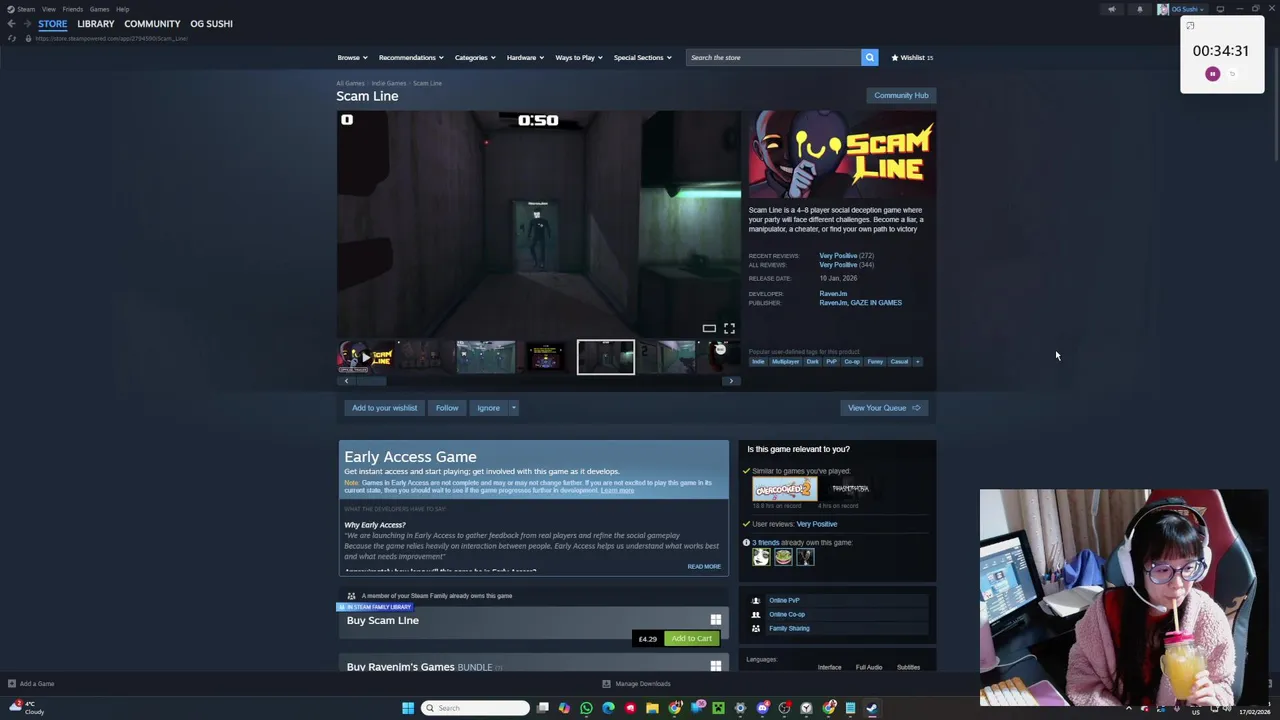Open Microsoft Edge from the taskbar

point(608,708)
